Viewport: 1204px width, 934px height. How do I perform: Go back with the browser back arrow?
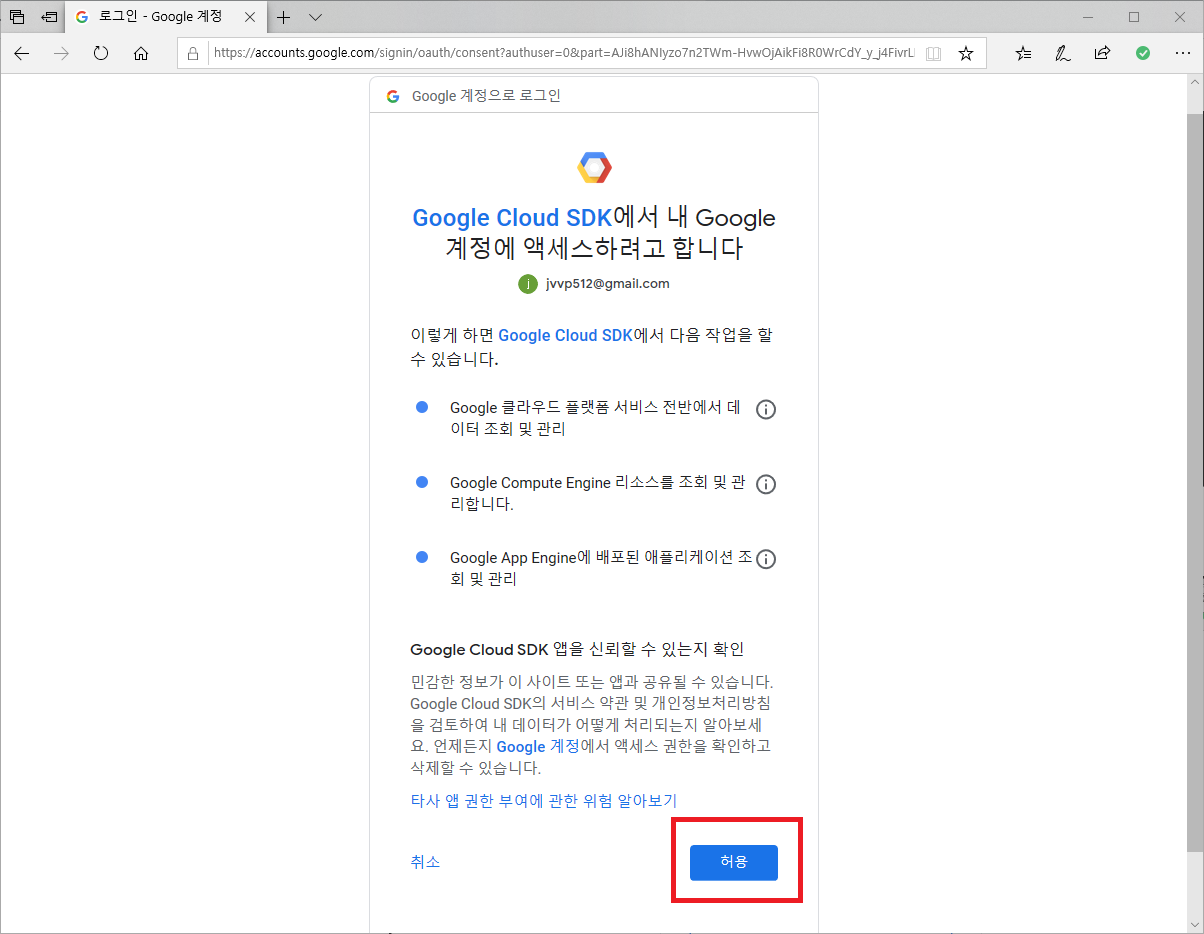(x=22, y=54)
